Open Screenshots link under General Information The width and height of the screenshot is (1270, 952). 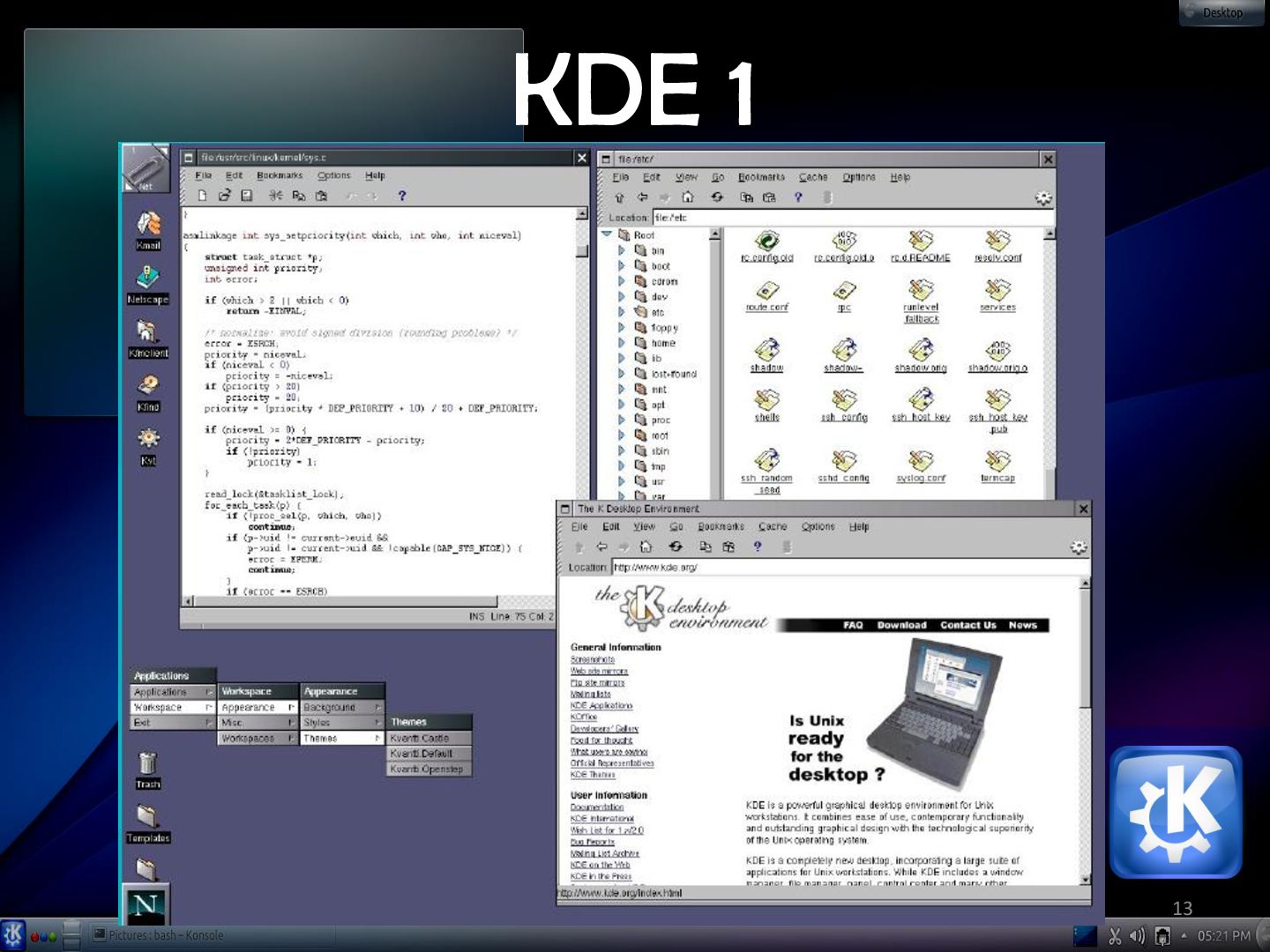point(593,659)
